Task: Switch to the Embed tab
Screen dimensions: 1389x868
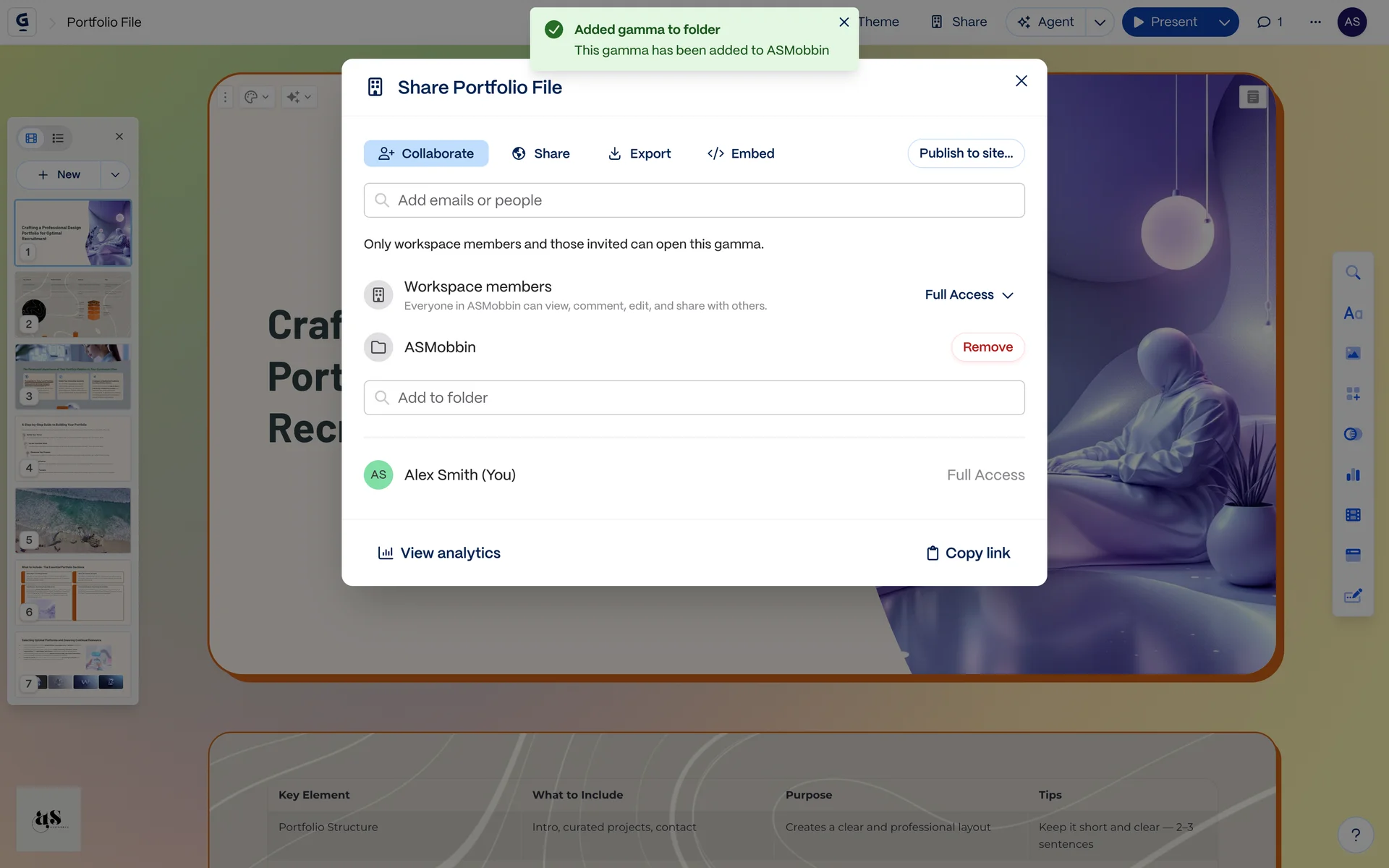Action: pos(741,153)
